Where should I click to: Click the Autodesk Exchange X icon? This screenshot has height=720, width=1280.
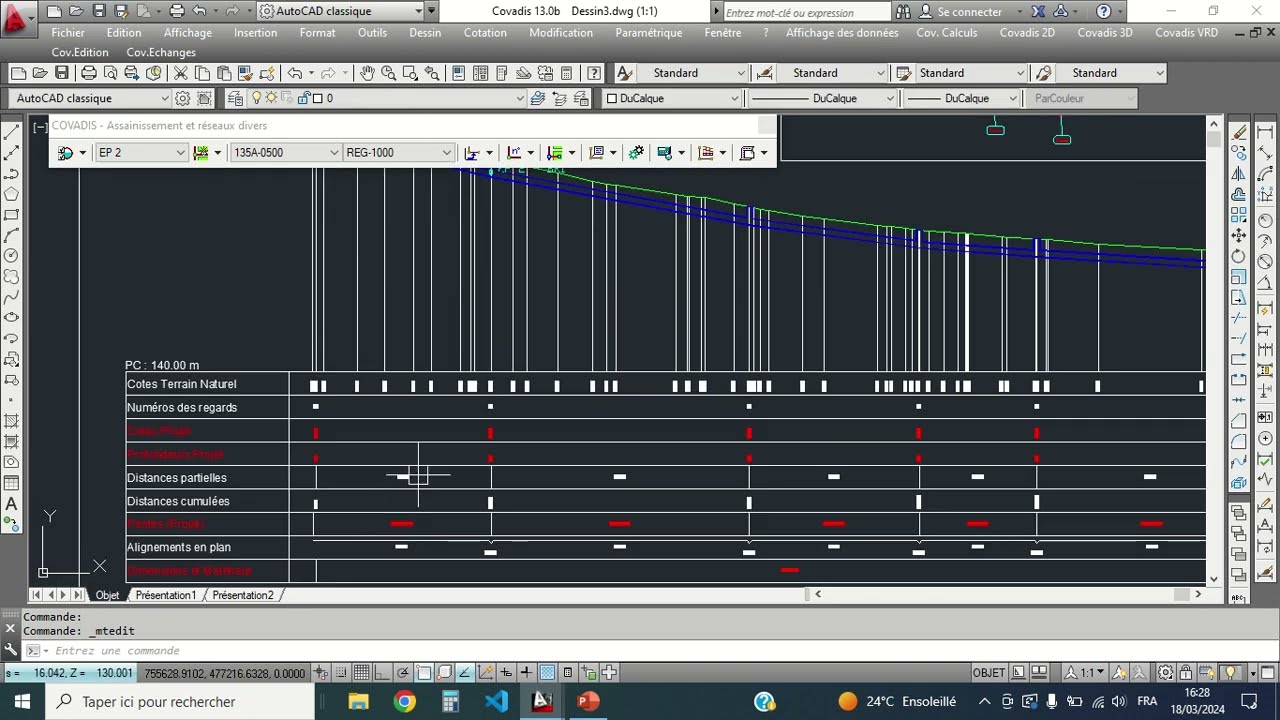[x=1037, y=11]
